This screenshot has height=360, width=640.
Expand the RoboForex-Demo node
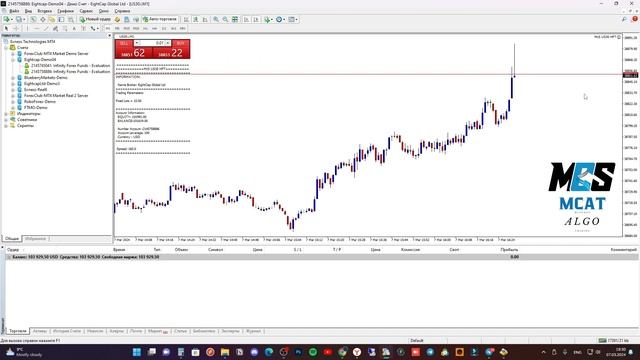pyautogui.click(x=13, y=101)
